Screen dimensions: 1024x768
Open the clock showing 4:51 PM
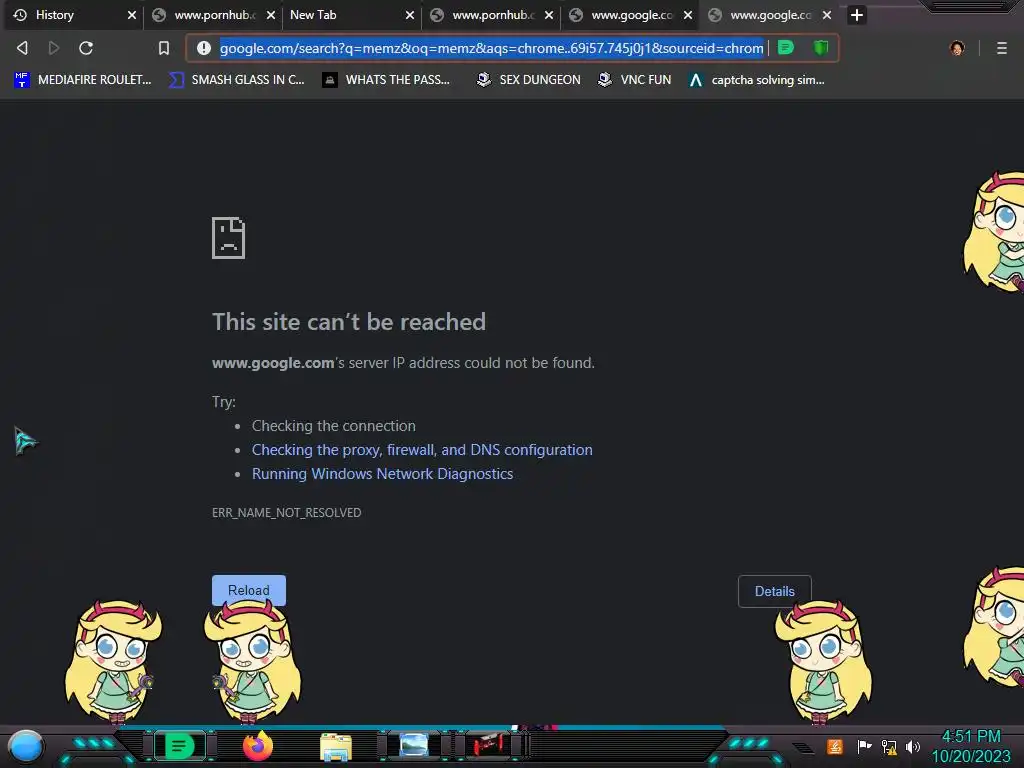(x=970, y=746)
